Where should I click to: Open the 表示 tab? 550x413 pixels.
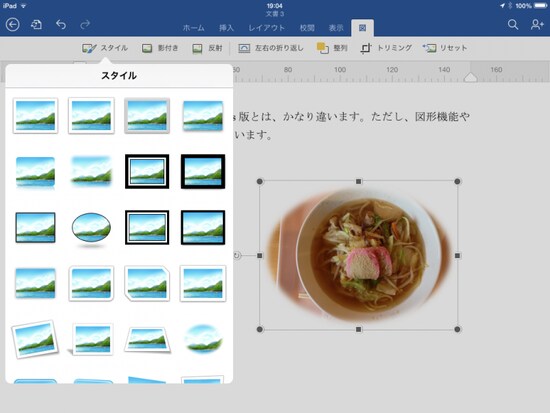pos(336,28)
